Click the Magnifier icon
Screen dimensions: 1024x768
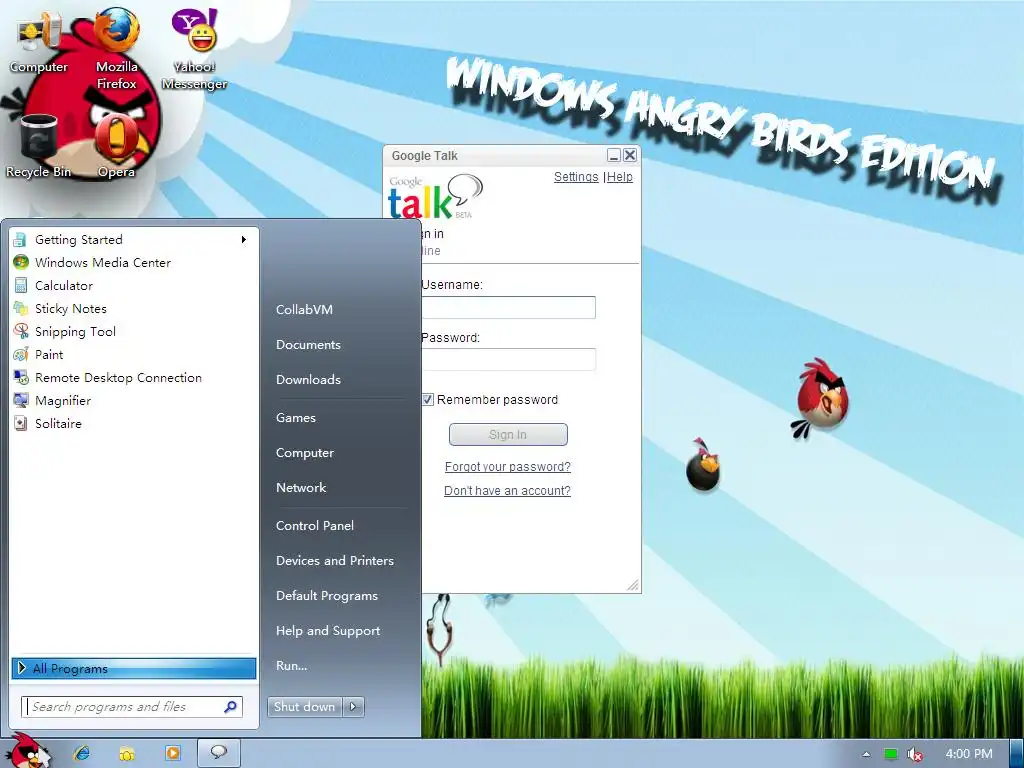point(21,400)
